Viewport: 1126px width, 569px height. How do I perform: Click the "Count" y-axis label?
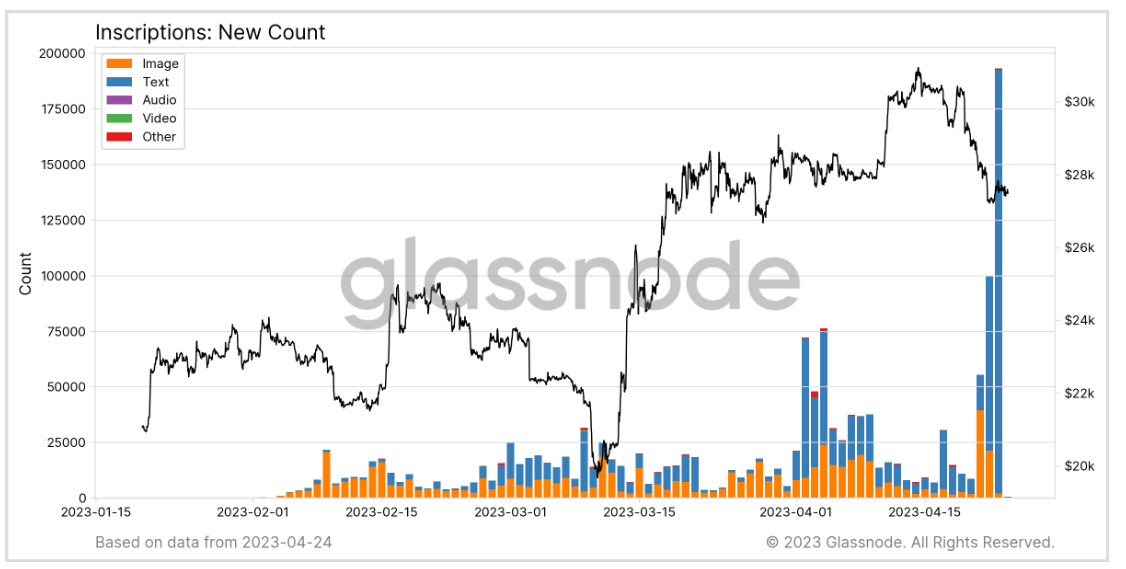26,274
